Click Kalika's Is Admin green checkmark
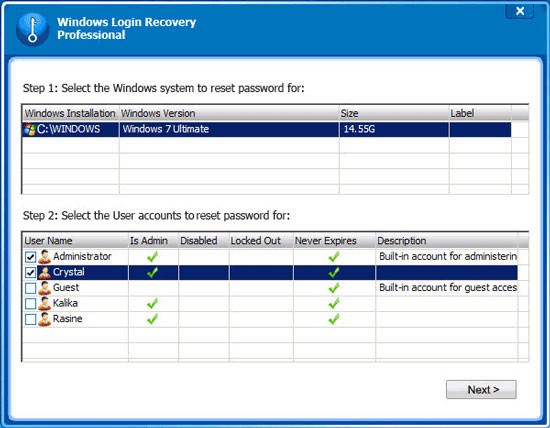 coord(153,303)
